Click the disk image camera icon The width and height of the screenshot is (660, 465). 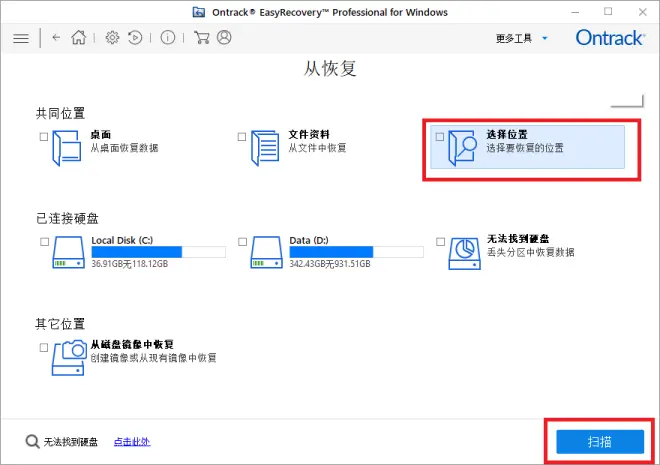(x=69, y=357)
